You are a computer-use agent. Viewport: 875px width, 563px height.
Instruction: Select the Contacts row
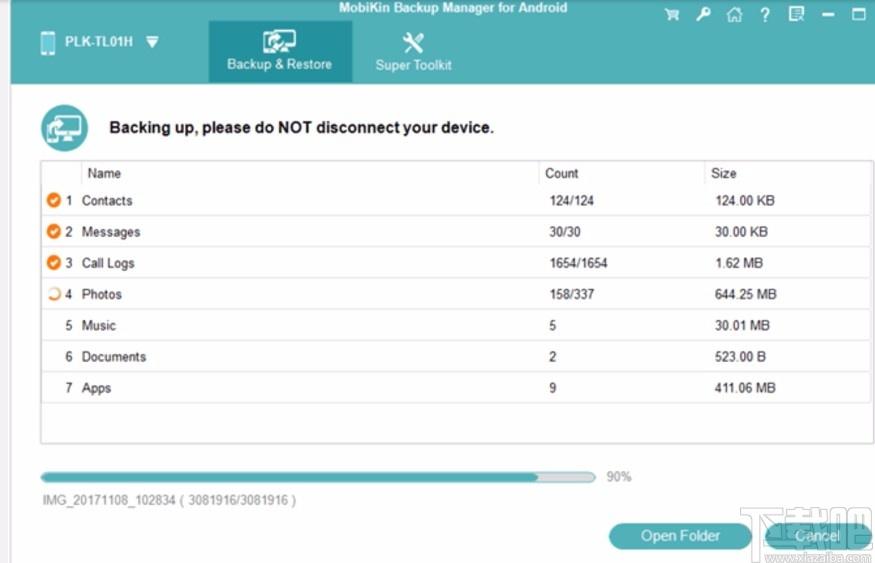[456, 200]
